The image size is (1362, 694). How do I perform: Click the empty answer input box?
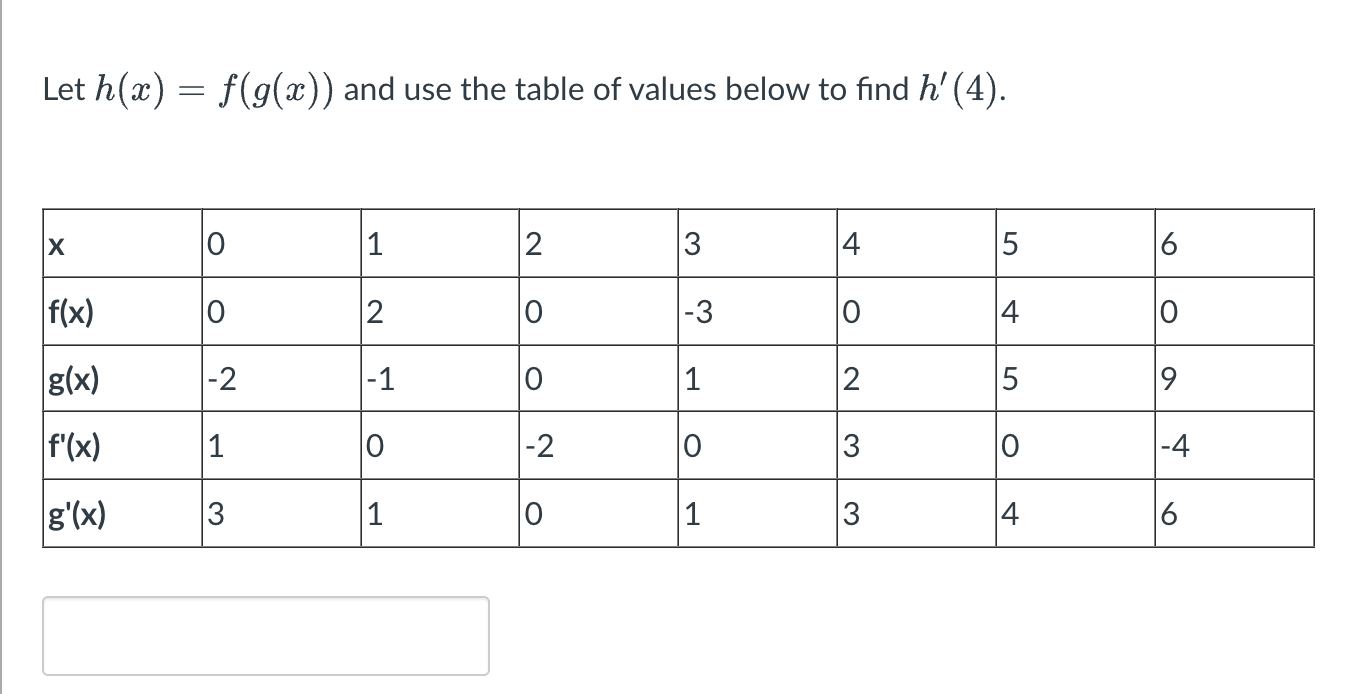pyautogui.click(x=265, y=635)
